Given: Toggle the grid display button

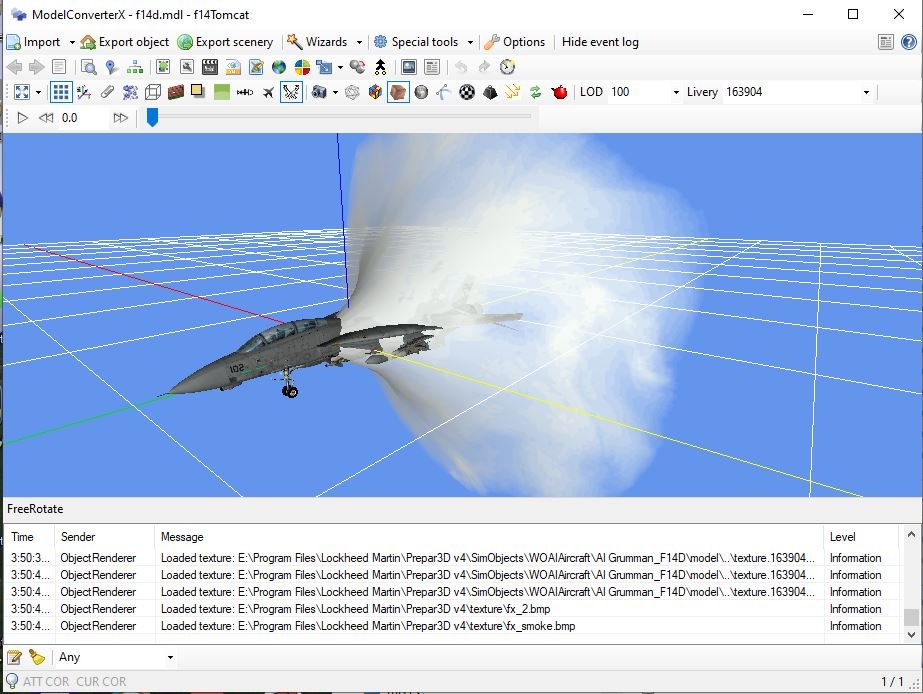Looking at the screenshot, I should [61, 92].
